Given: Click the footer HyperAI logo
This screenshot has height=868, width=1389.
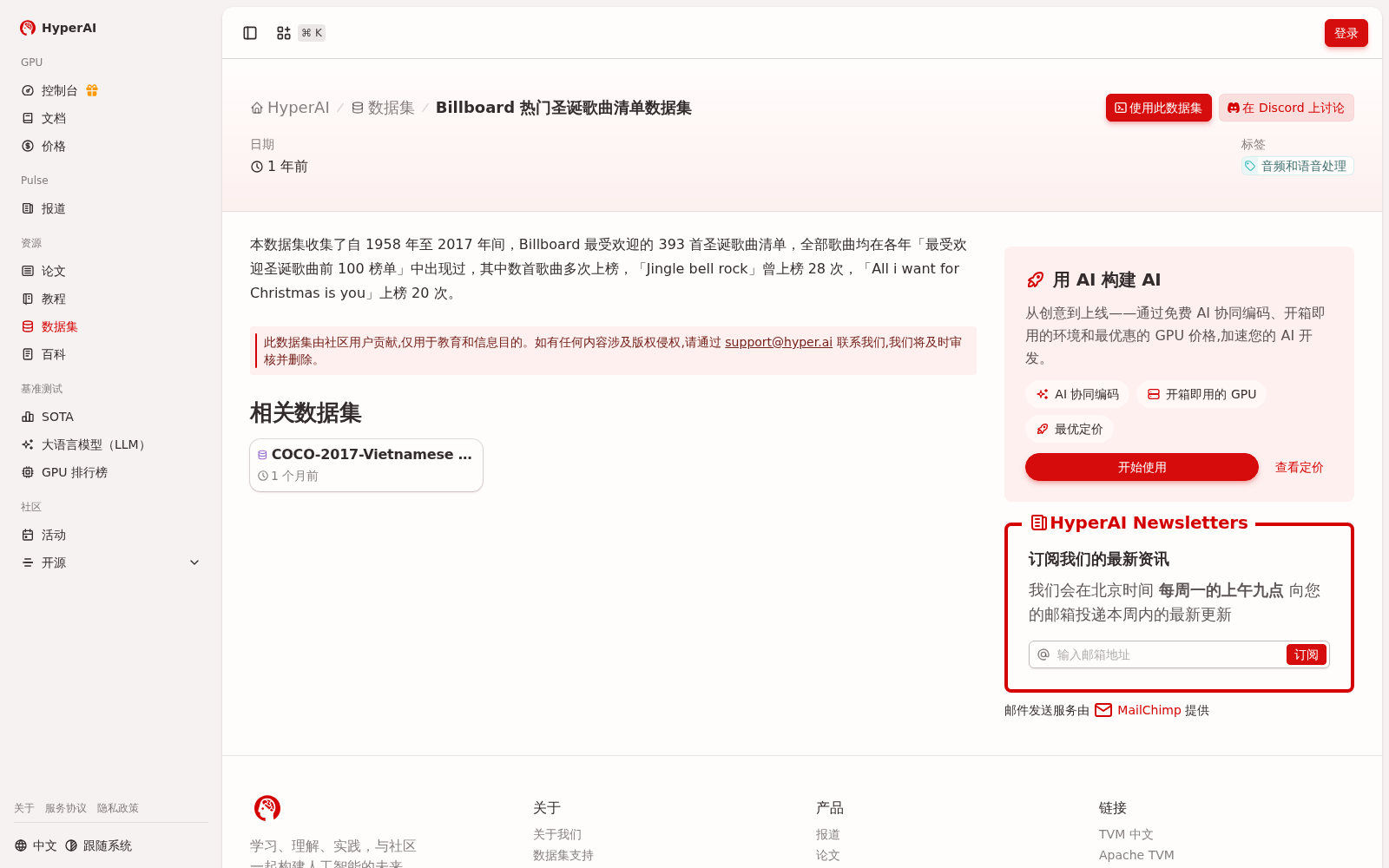Looking at the screenshot, I should tap(267, 808).
